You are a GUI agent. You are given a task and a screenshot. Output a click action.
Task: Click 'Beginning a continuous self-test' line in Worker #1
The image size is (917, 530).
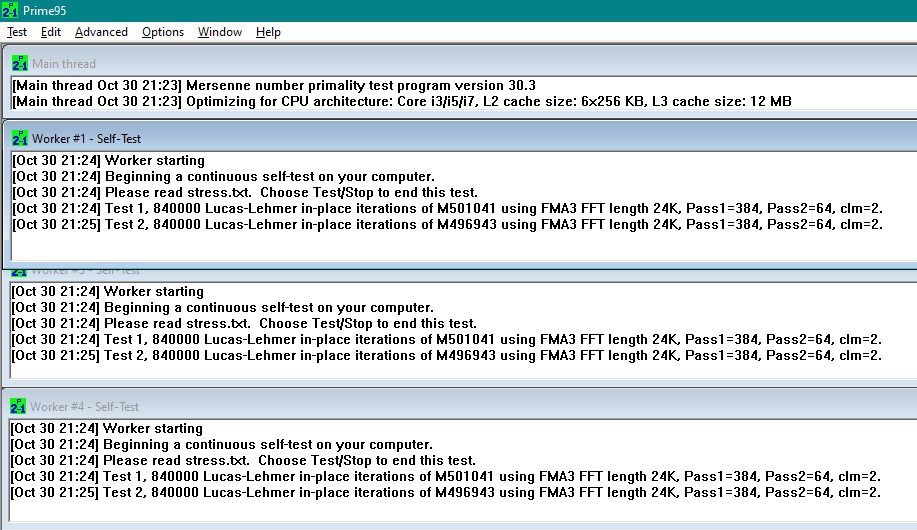pyautogui.click(x=223, y=177)
